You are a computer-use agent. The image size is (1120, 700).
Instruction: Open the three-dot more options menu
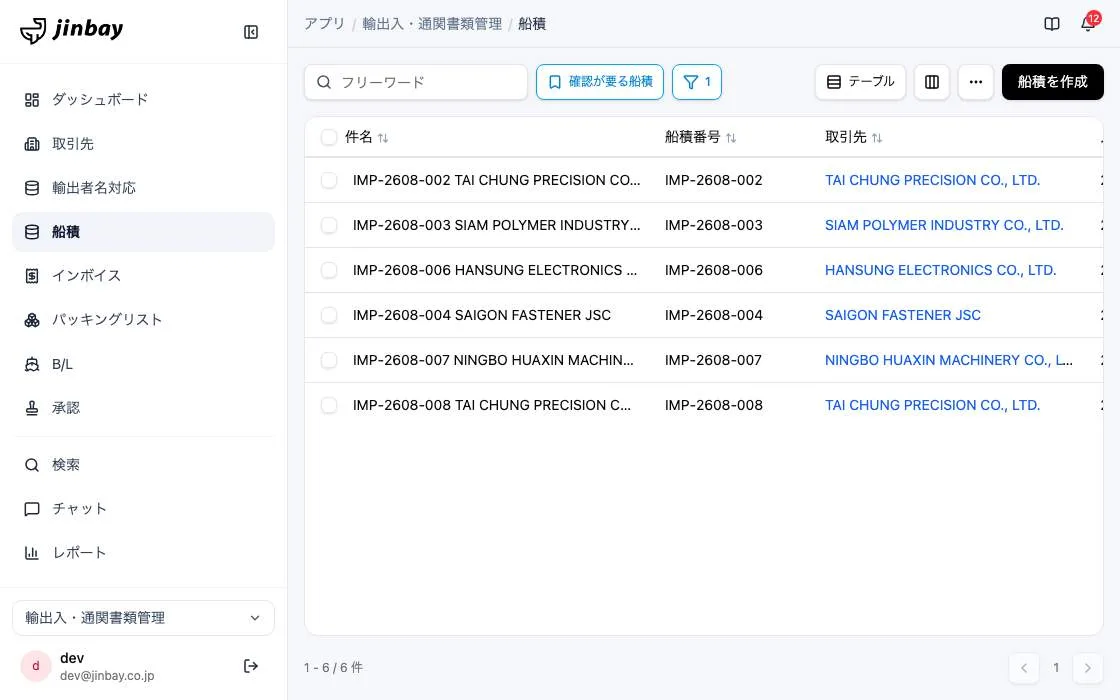pyautogui.click(x=976, y=82)
